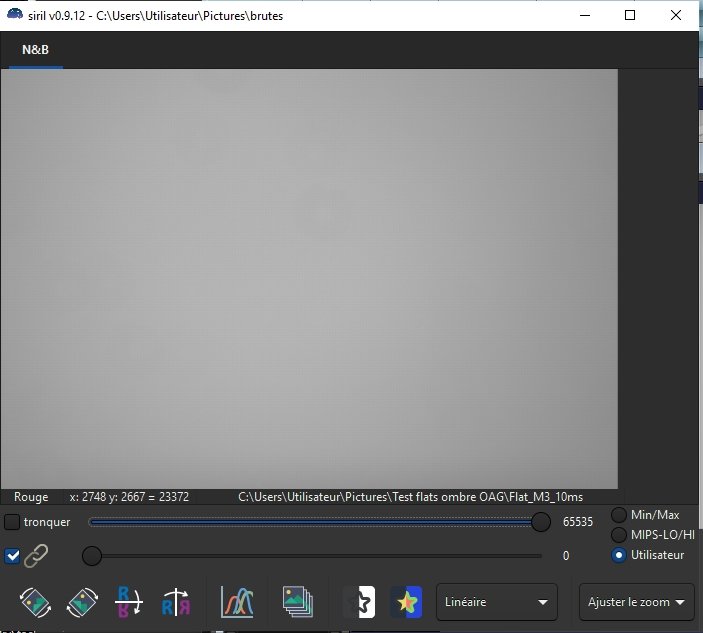Maximize the Siril window
703x633 pixels.
click(x=630, y=15)
